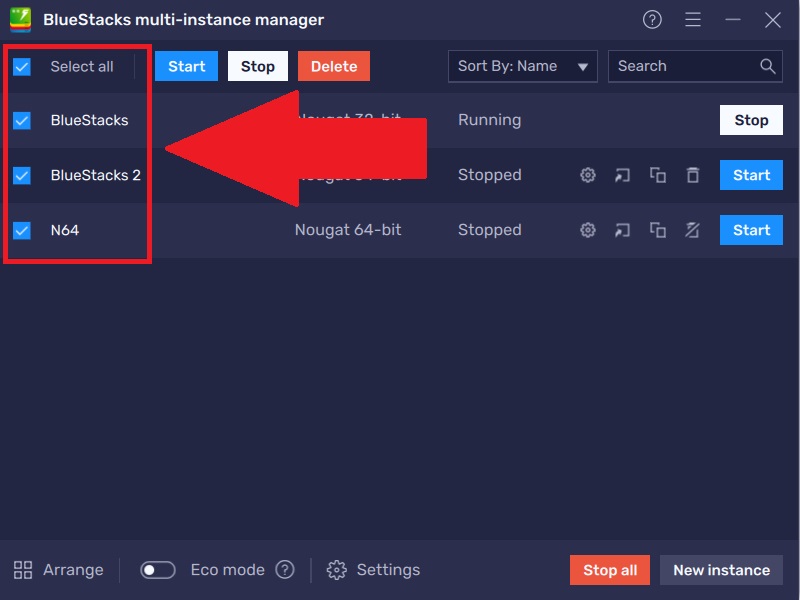Delete BlueStacks 2 using its trash icon
The height and width of the screenshot is (600, 800).
[692, 175]
